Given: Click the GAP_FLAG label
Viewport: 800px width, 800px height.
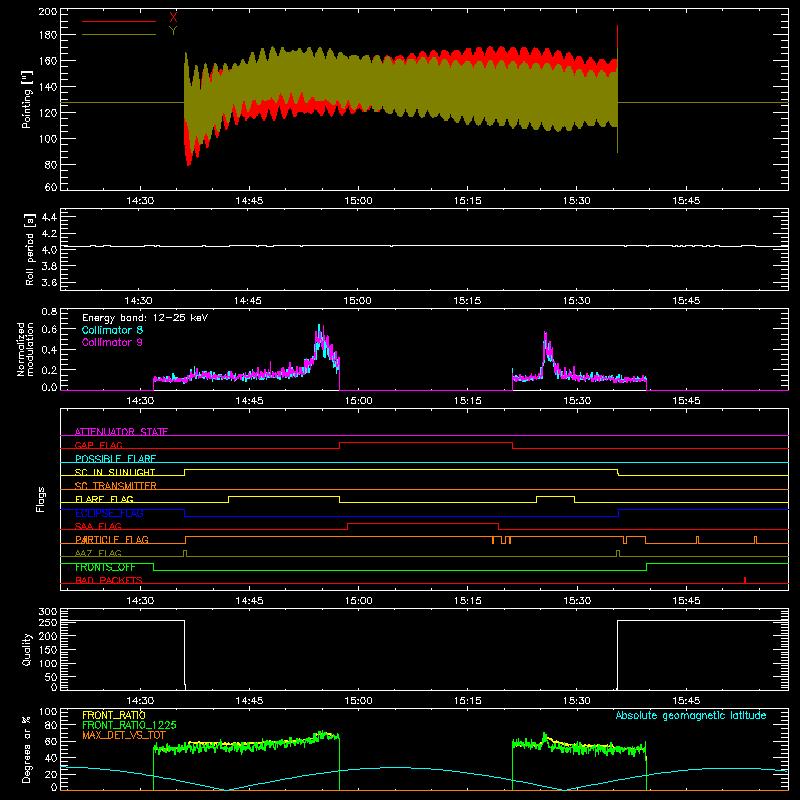Looking at the screenshot, I should pyautogui.click(x=98, y=445).
